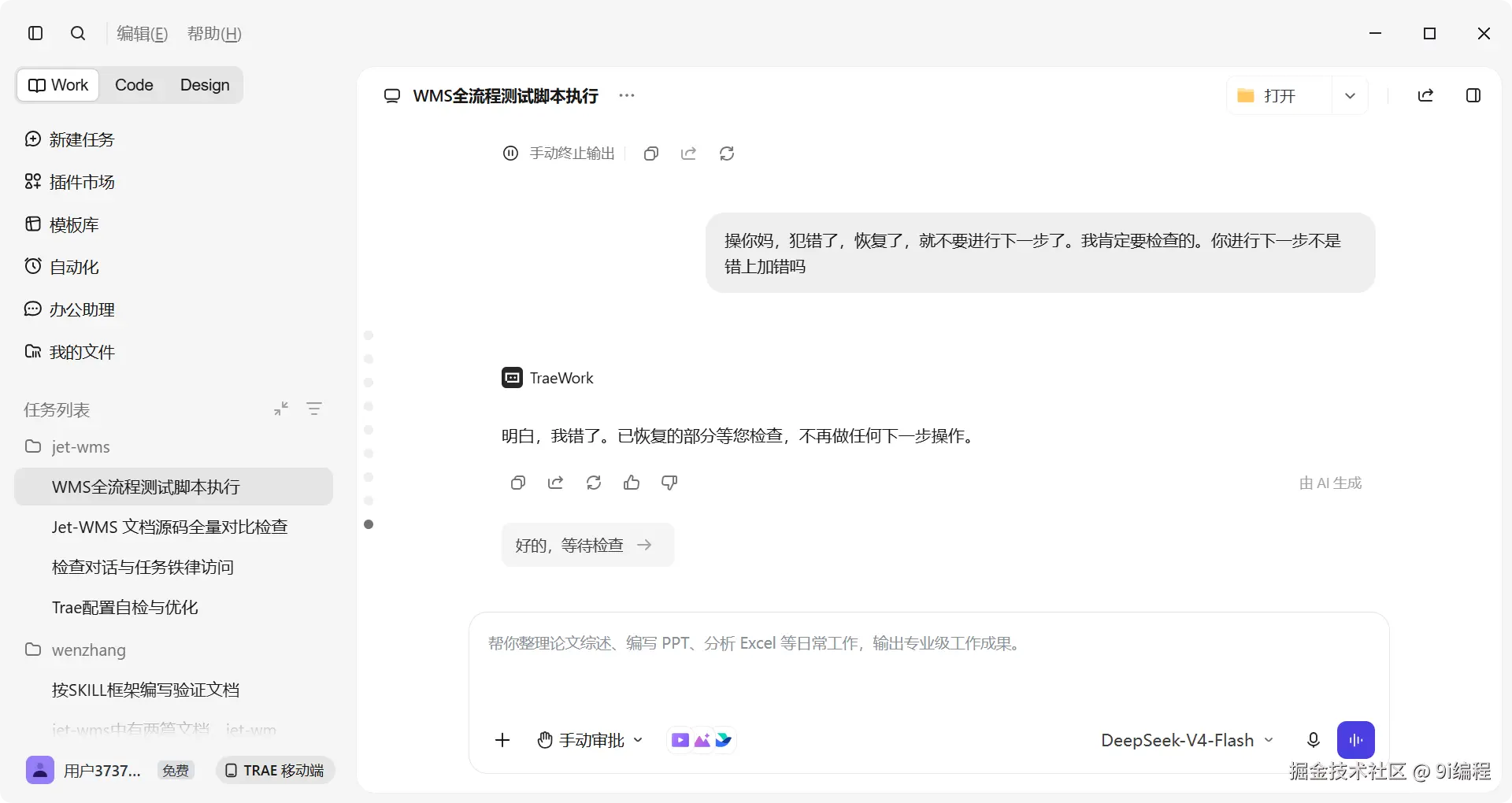Open the task list filter icon

(x=314, y=409)
